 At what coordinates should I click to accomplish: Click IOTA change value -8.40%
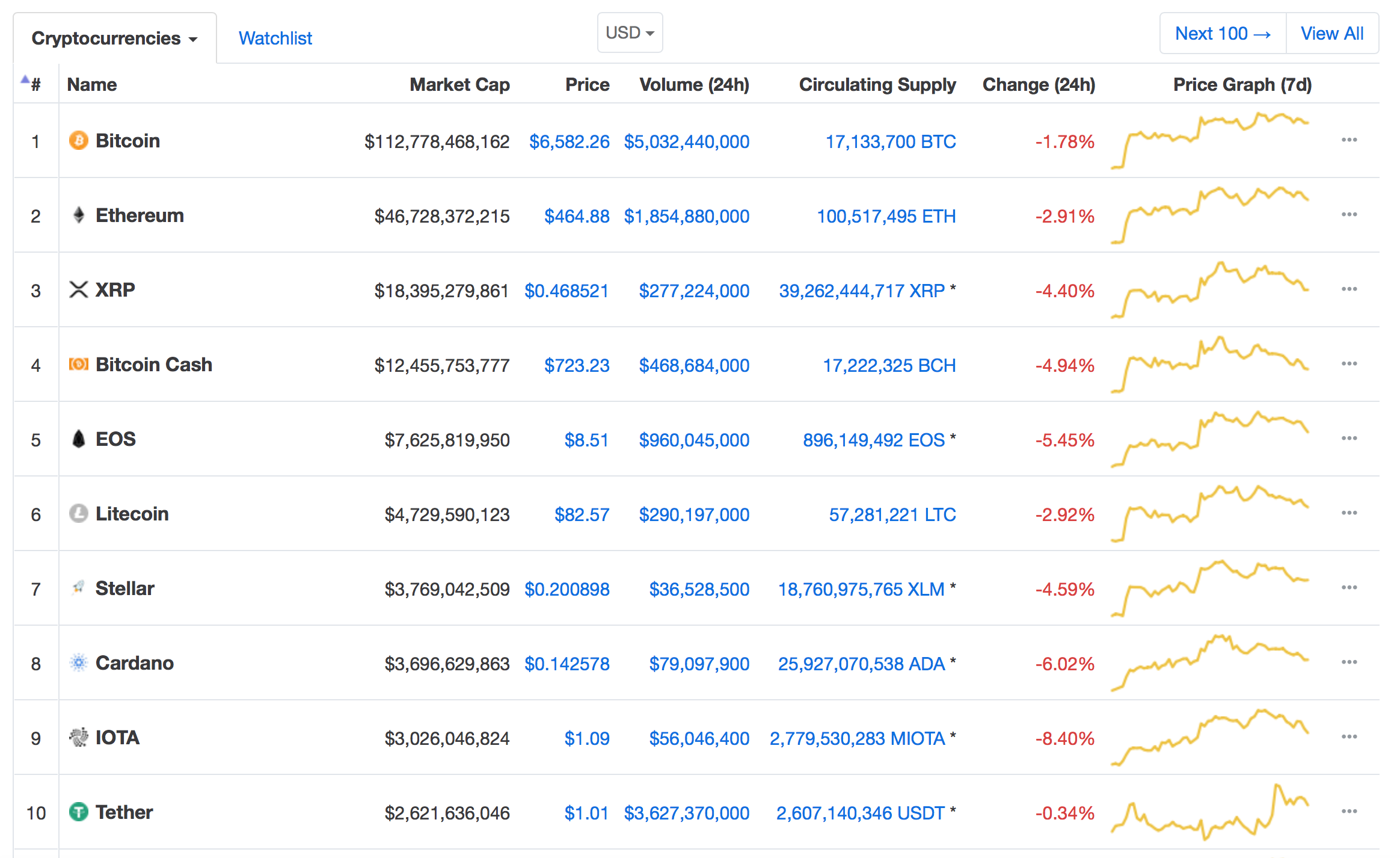point(1064,738)
